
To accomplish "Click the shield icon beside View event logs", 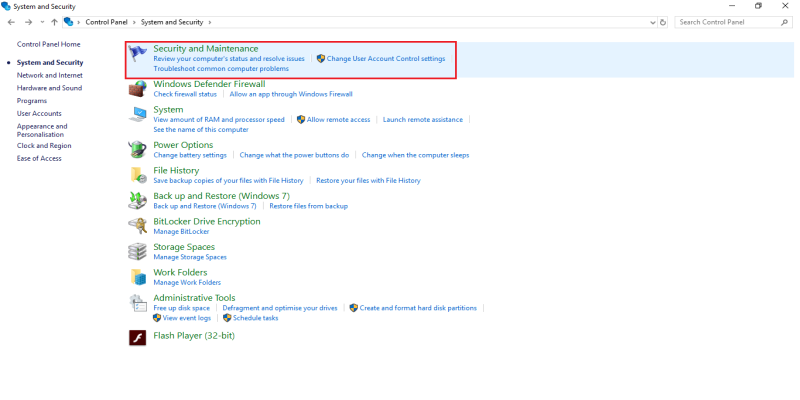I will (x=157, y=318).
